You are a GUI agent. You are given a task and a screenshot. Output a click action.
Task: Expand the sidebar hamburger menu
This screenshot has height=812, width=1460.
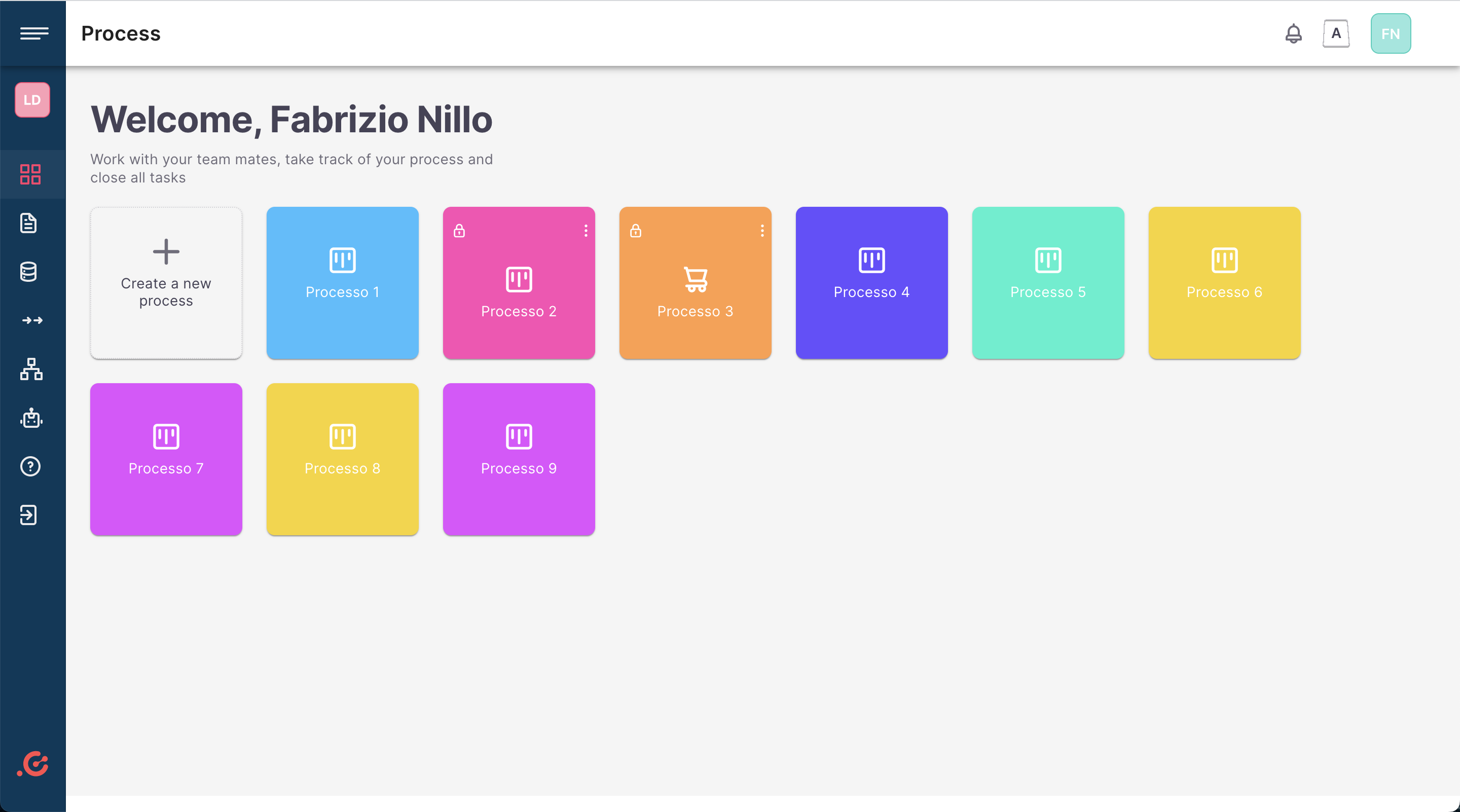coord(33,33)
